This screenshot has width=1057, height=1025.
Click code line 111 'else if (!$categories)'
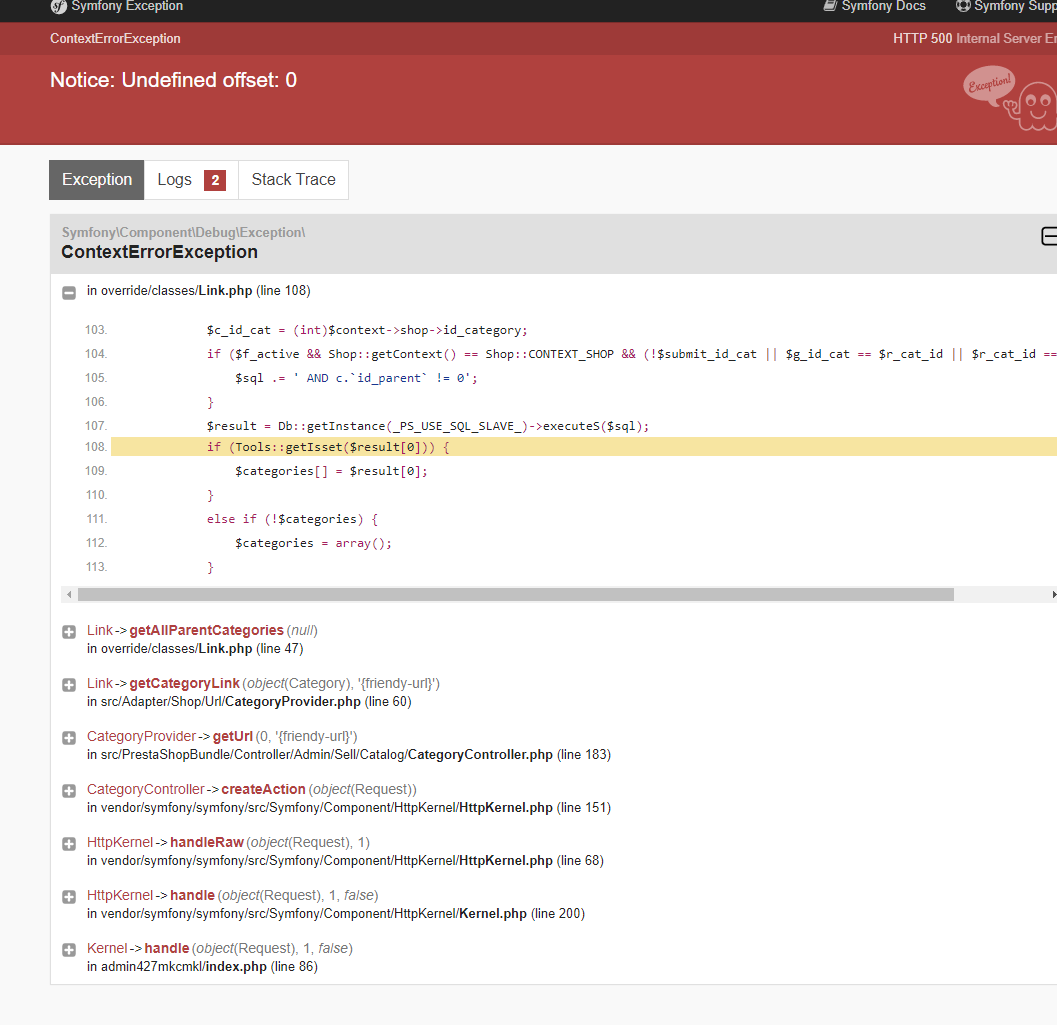point(292,519)
